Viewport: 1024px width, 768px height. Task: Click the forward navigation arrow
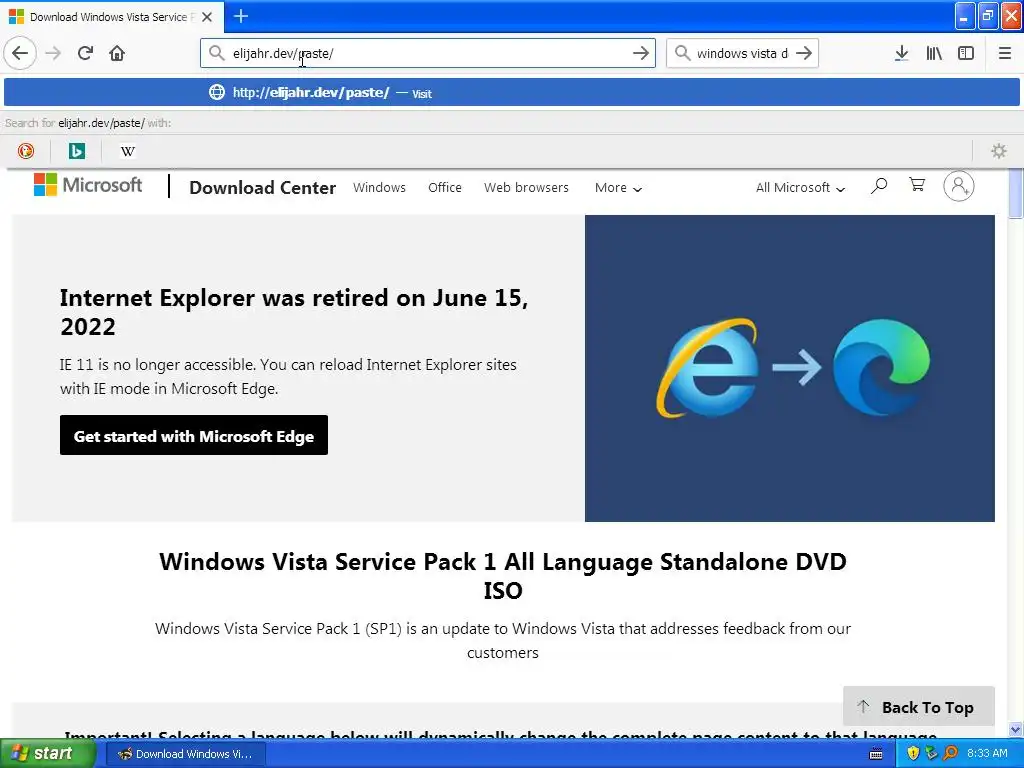click(53, 53)
